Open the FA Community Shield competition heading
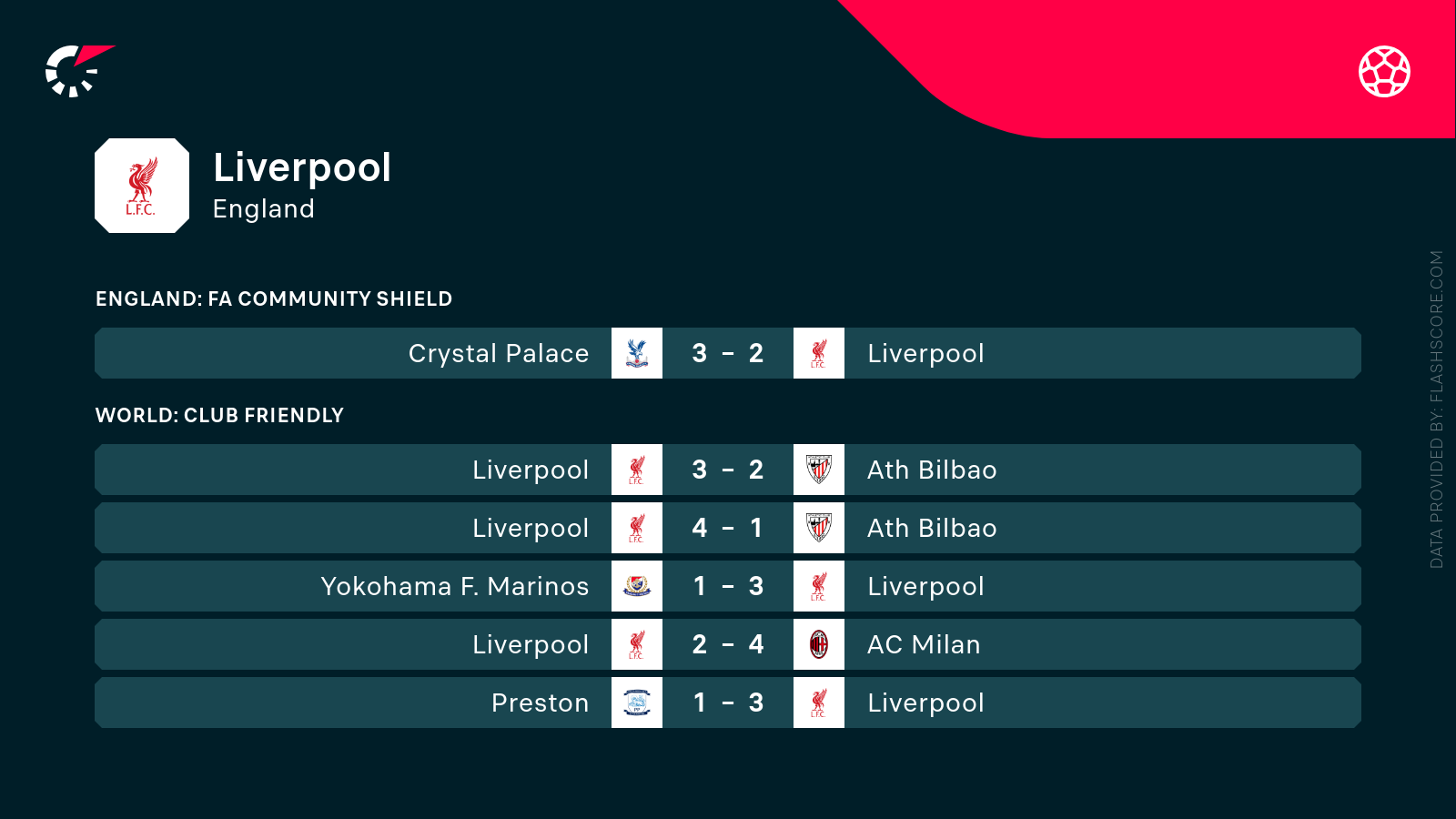Image resolution: width=1456 pixels, height=819 pixels. [274, 298]
